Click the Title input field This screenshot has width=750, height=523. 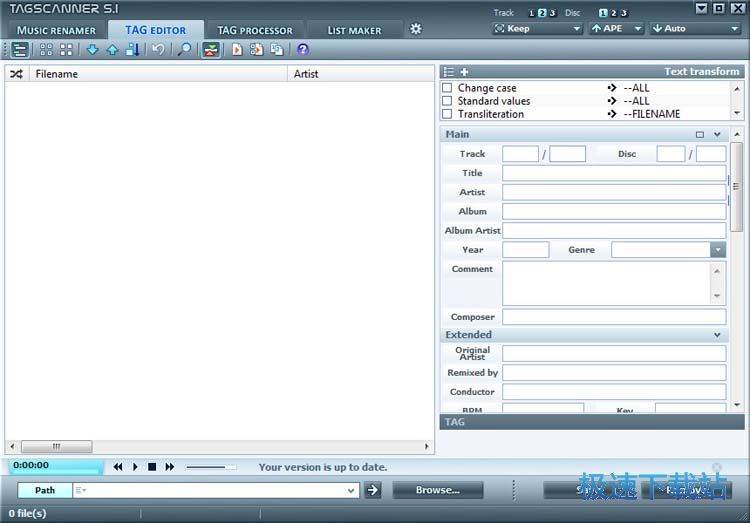[613, 173]
